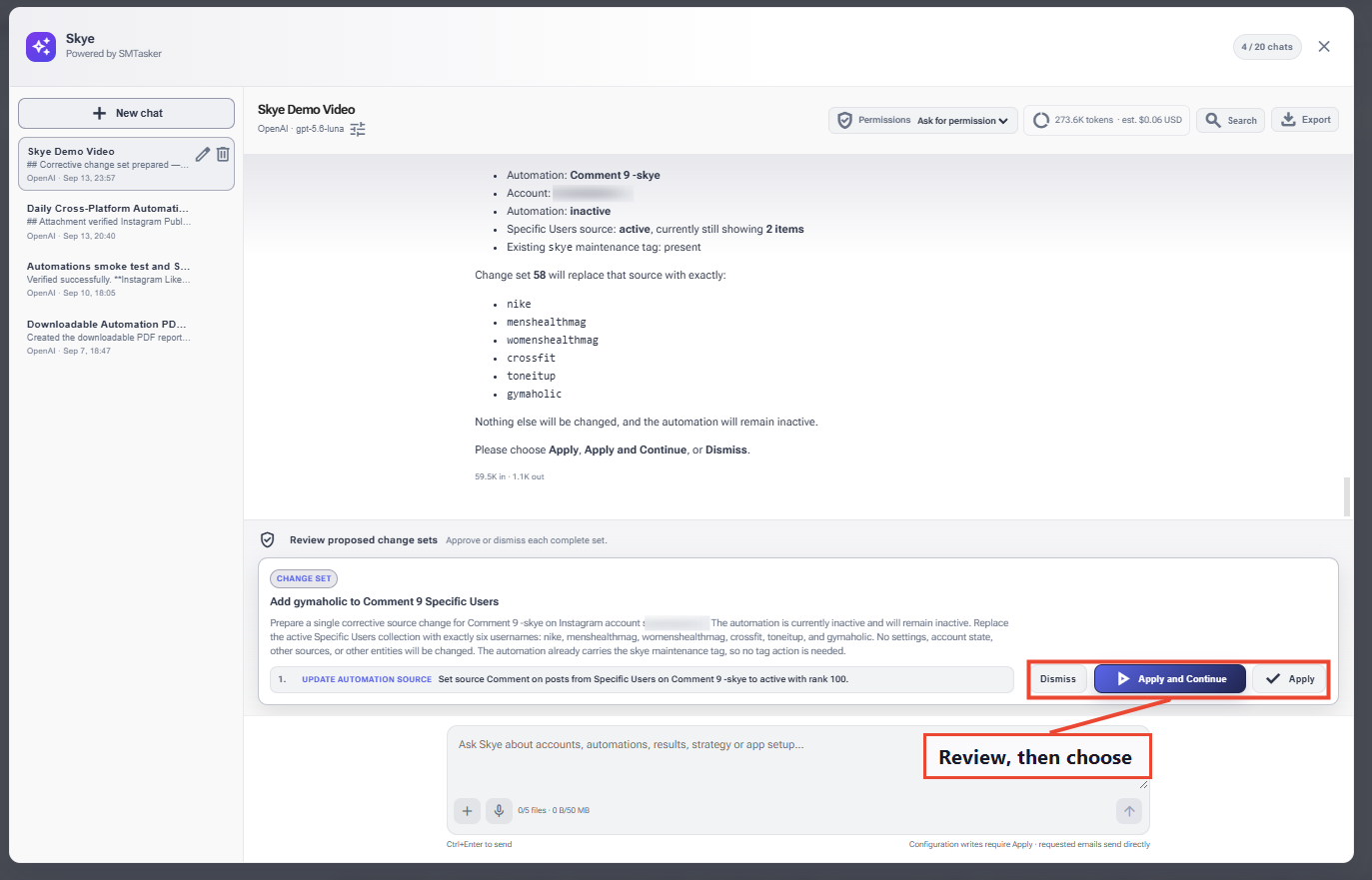
Task: Click Apply and Continue button
Action: (1170, 679)
